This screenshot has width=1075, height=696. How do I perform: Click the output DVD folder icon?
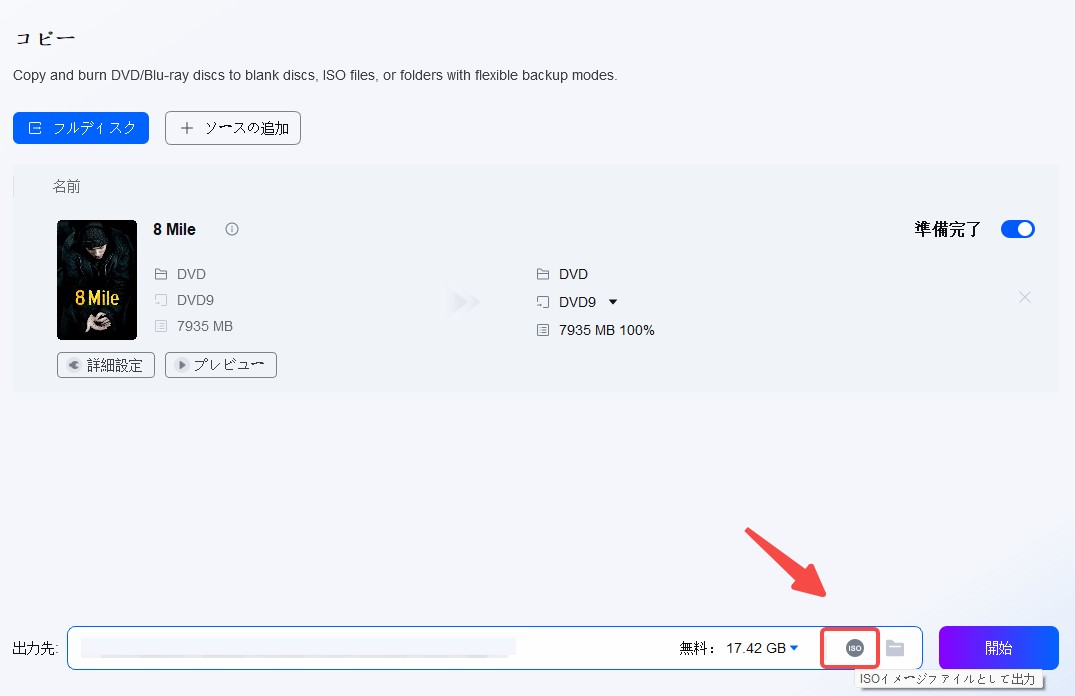click(543, 274)
